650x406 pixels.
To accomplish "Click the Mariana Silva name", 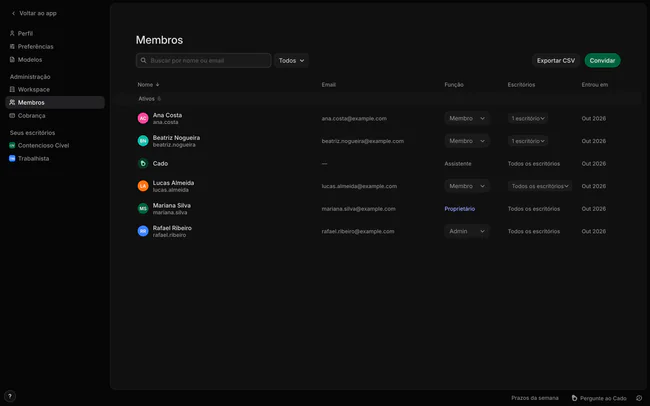I will pyautogui.click(x=172, y=205).
